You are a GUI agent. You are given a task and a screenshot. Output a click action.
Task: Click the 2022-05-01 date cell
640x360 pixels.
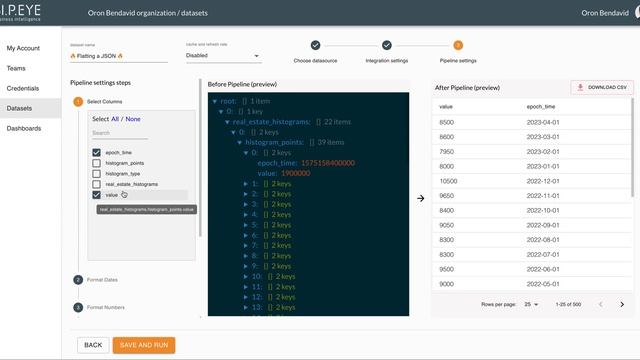pos(543,284)
